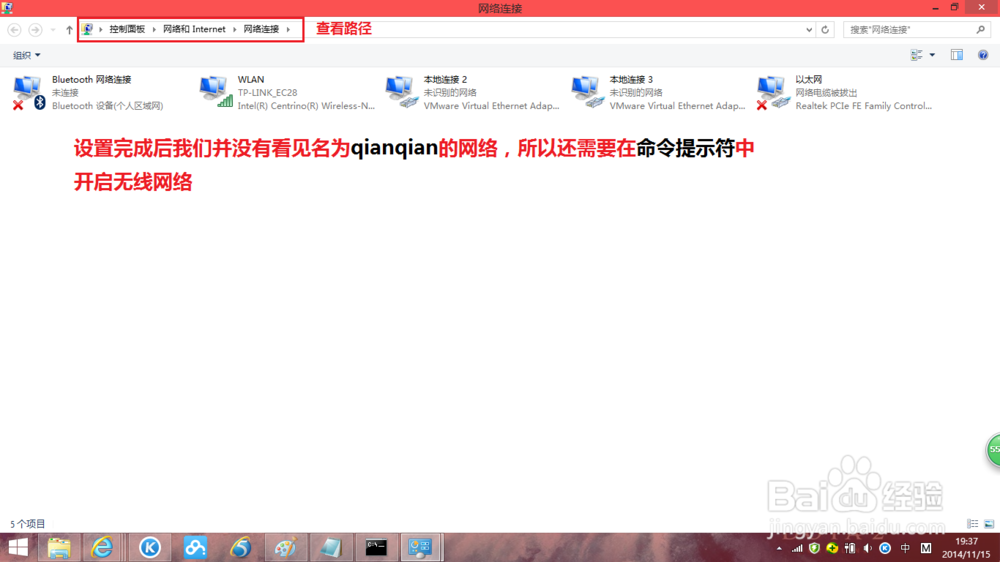Go forward with the forward arrow

point(35,29)
